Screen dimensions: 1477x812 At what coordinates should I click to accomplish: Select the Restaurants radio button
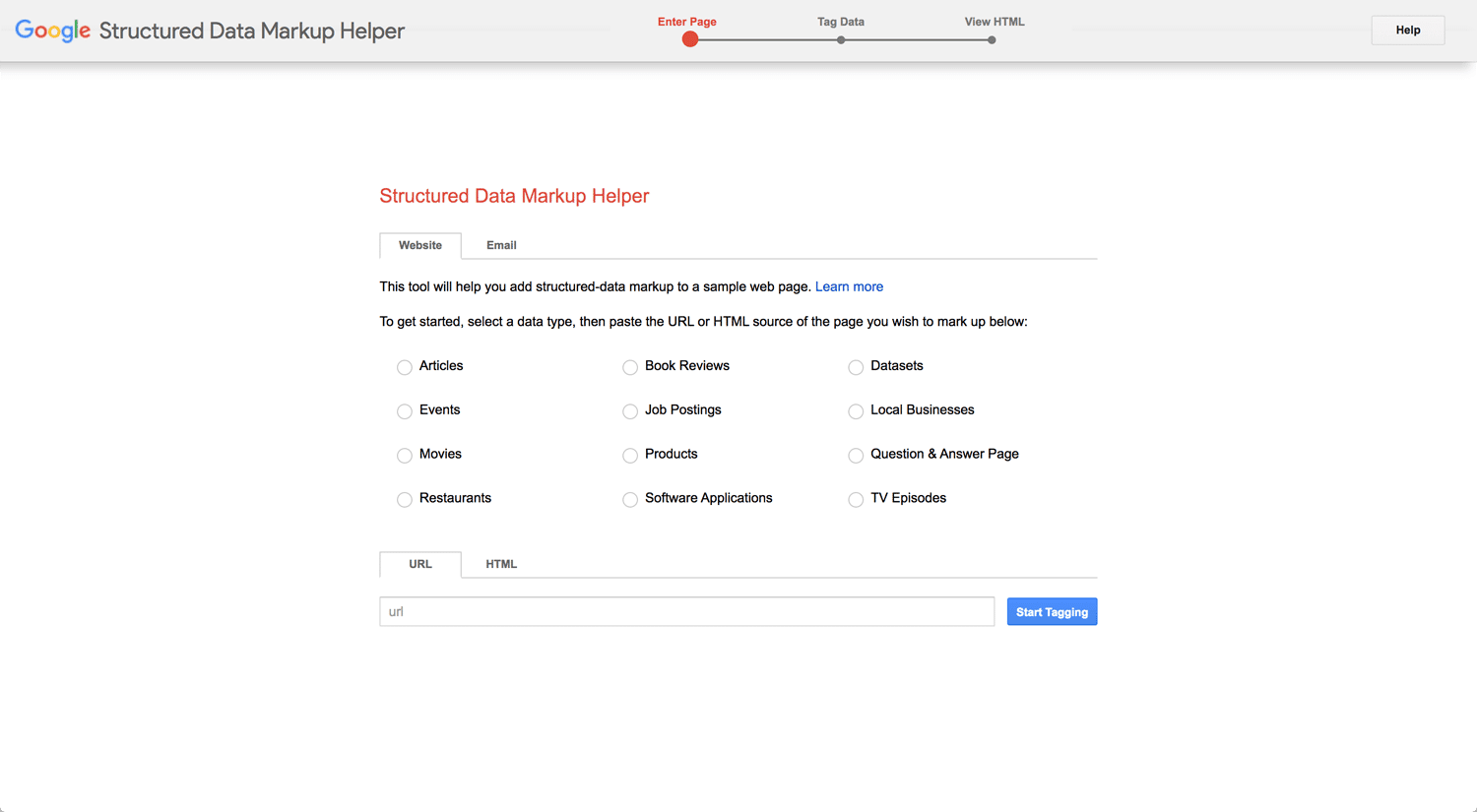click(x=405, y=500)
